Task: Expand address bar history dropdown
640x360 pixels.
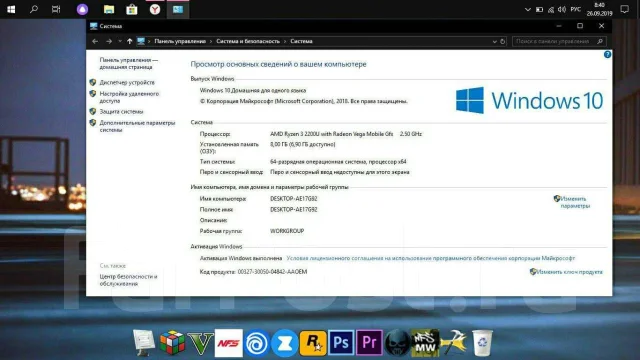Action: [494, 41]
